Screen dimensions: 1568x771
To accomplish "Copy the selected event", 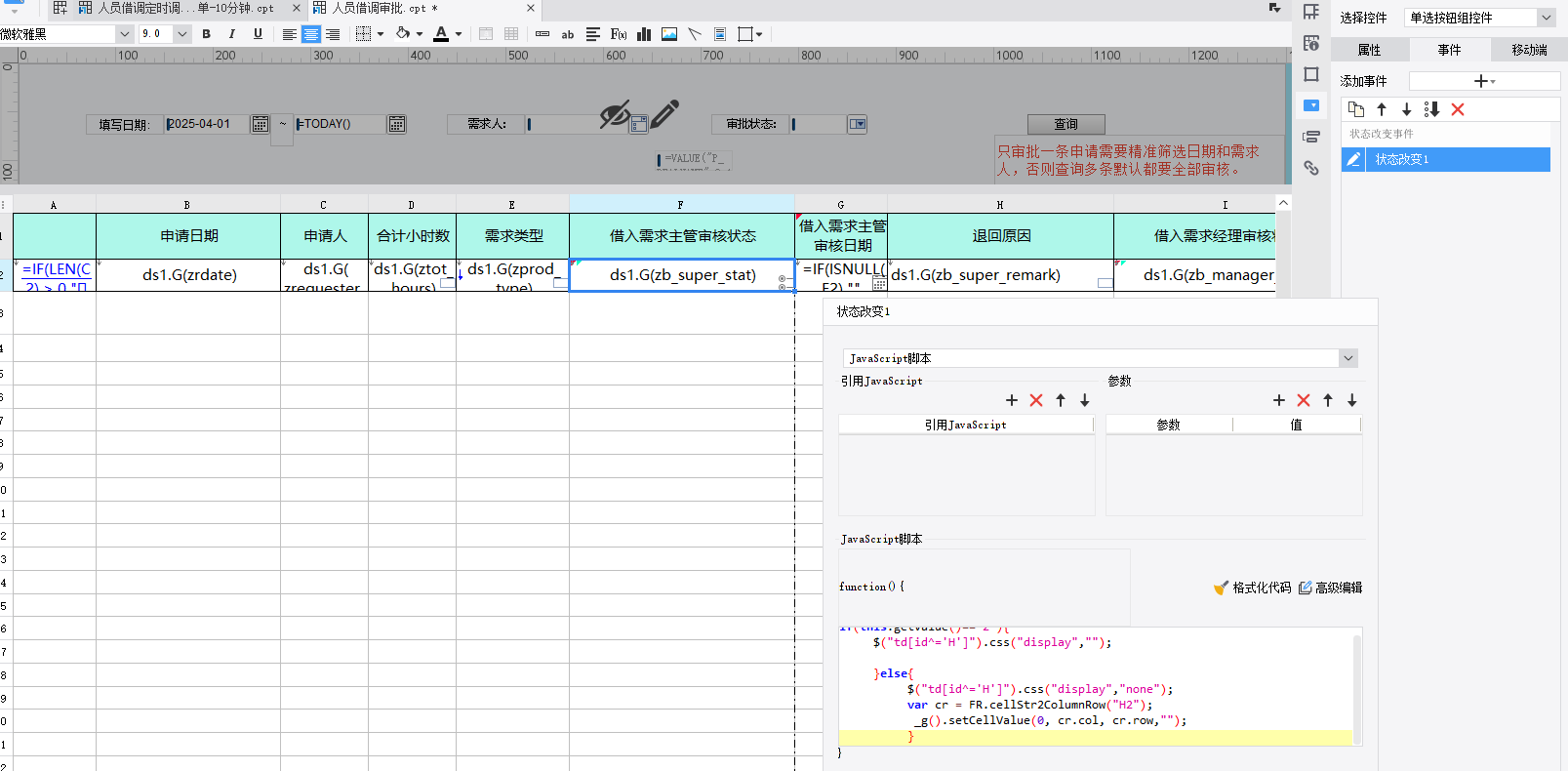I will pyautogui.click(x=1356, y=109).
